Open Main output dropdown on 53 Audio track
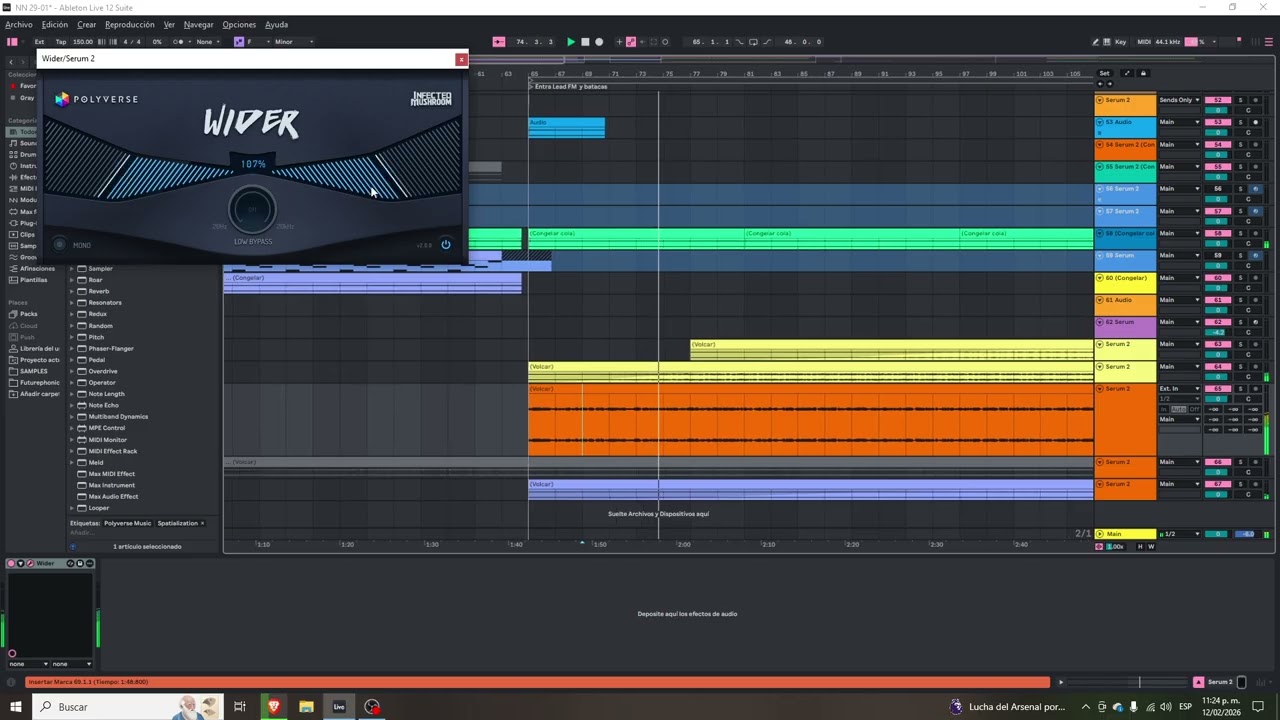This screenshot has height=720, width=1280. (1179, 122)
